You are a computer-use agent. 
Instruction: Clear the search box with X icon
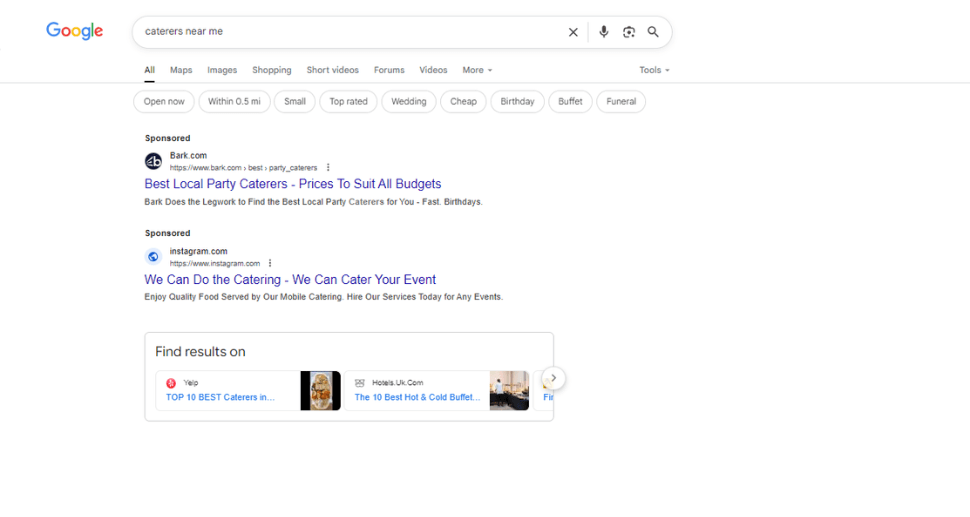pos(573,32)
